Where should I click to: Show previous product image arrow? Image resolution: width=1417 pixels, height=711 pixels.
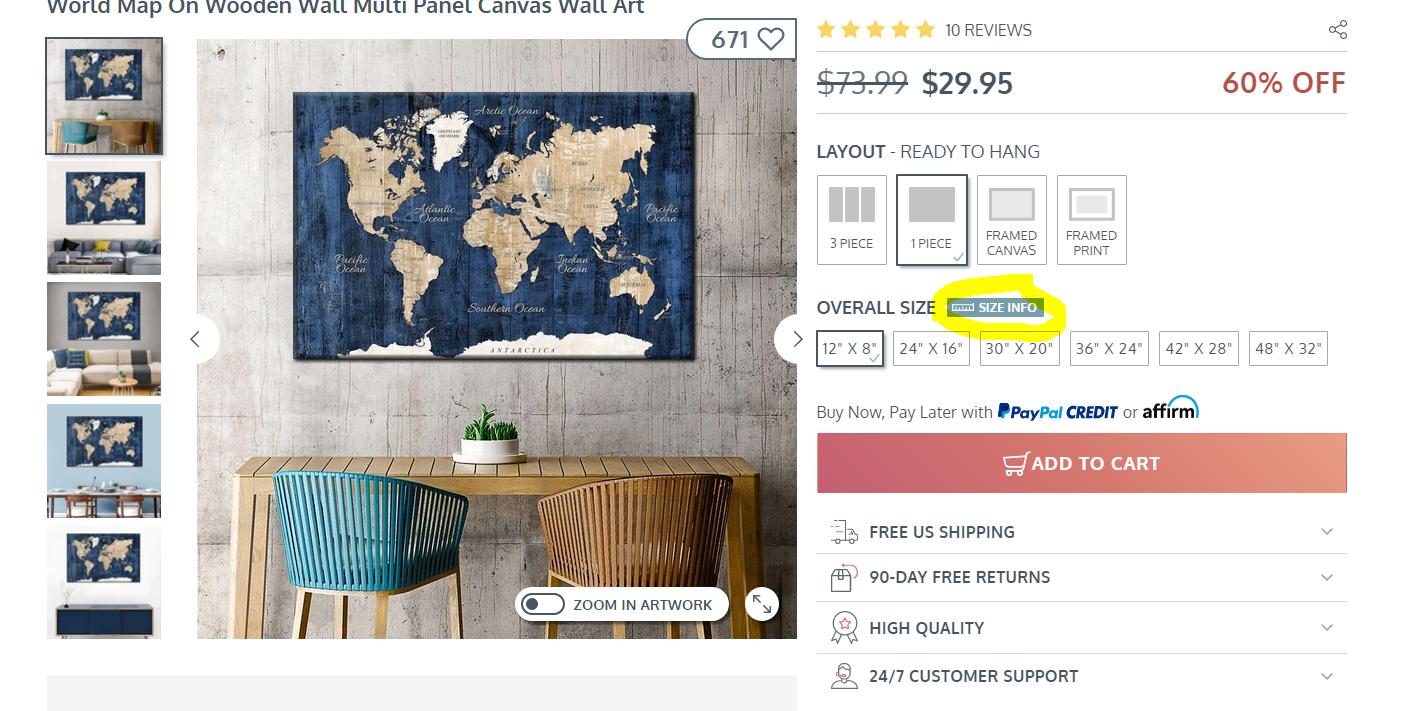tap(197, 339)
